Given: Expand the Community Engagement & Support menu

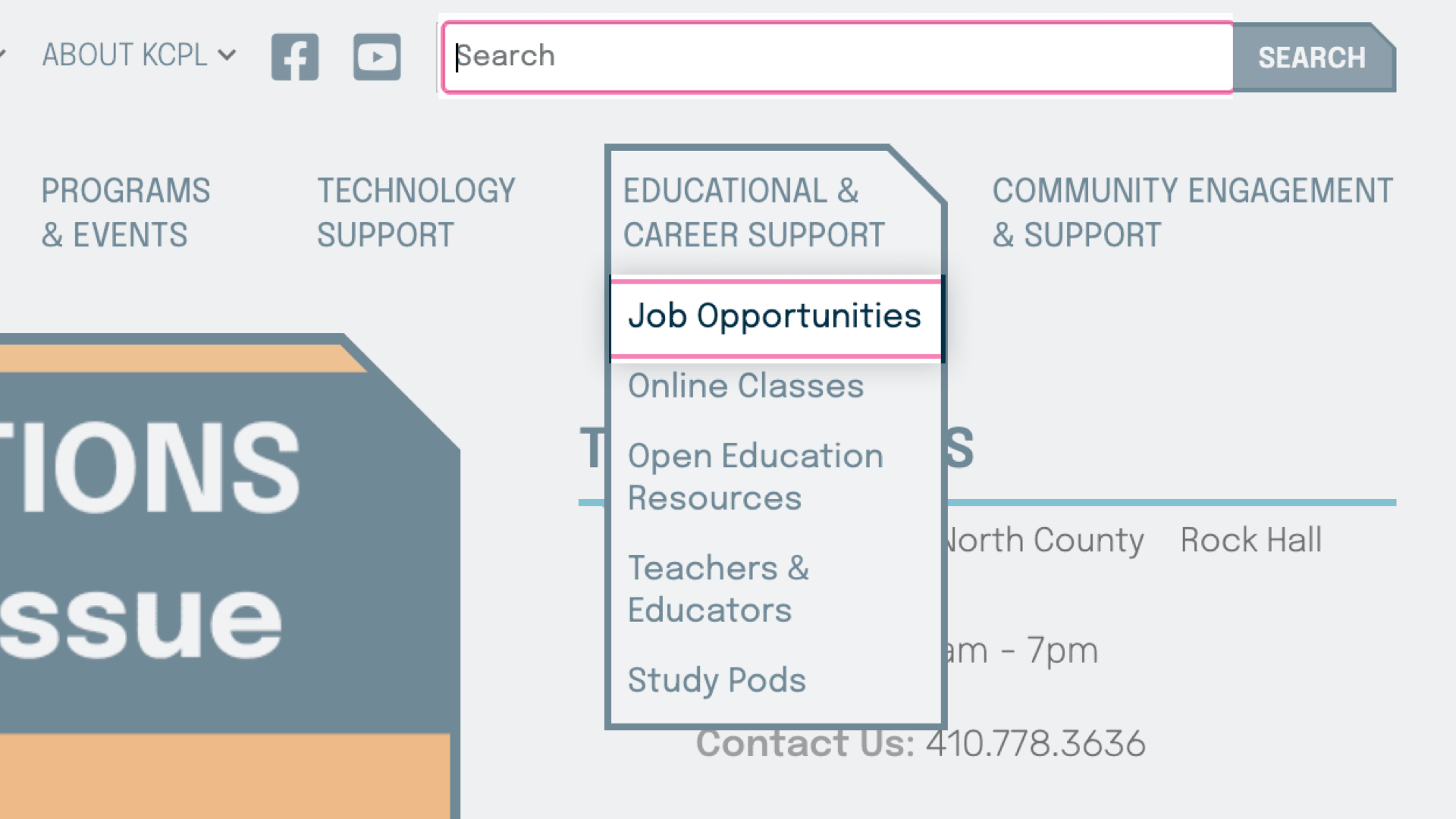Looking at the screenshot, I should [1192, 212].
